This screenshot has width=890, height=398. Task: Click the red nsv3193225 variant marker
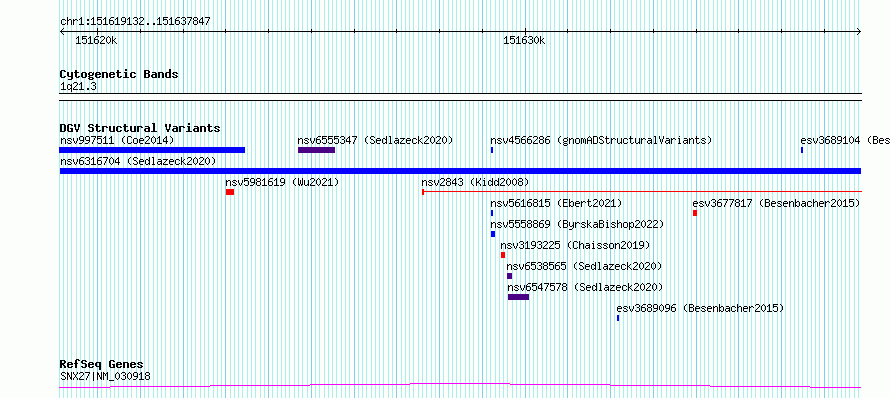pos(503,255)
